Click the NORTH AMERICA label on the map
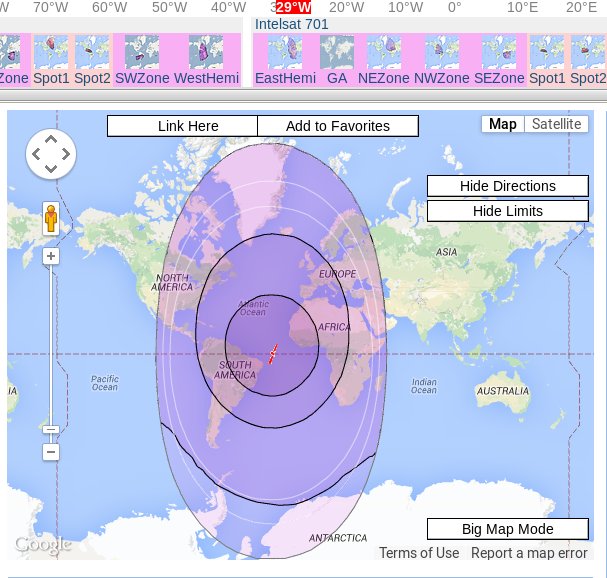 pos(172,282)
